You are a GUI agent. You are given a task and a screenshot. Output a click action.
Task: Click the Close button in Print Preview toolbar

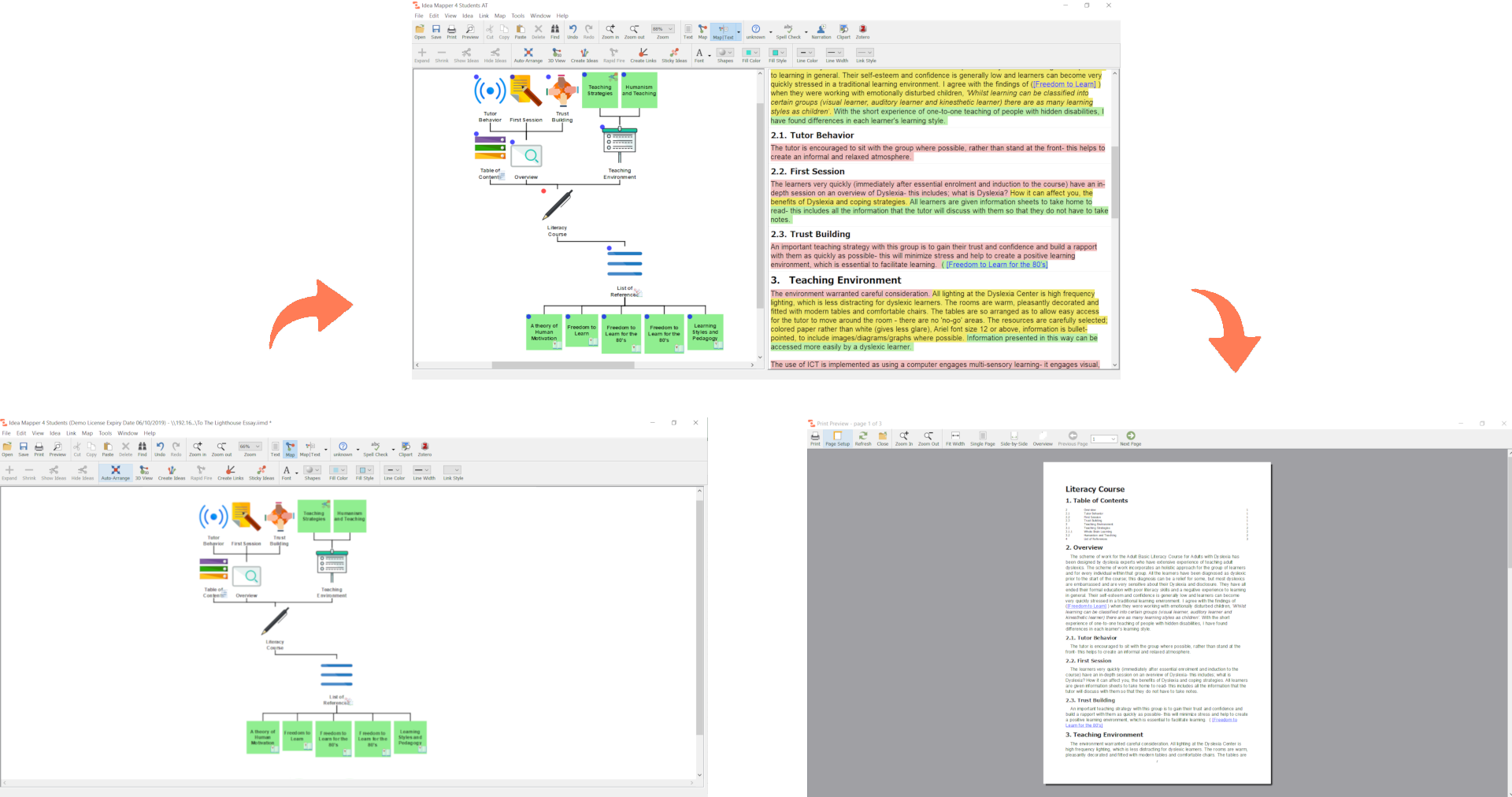point(883,439)
